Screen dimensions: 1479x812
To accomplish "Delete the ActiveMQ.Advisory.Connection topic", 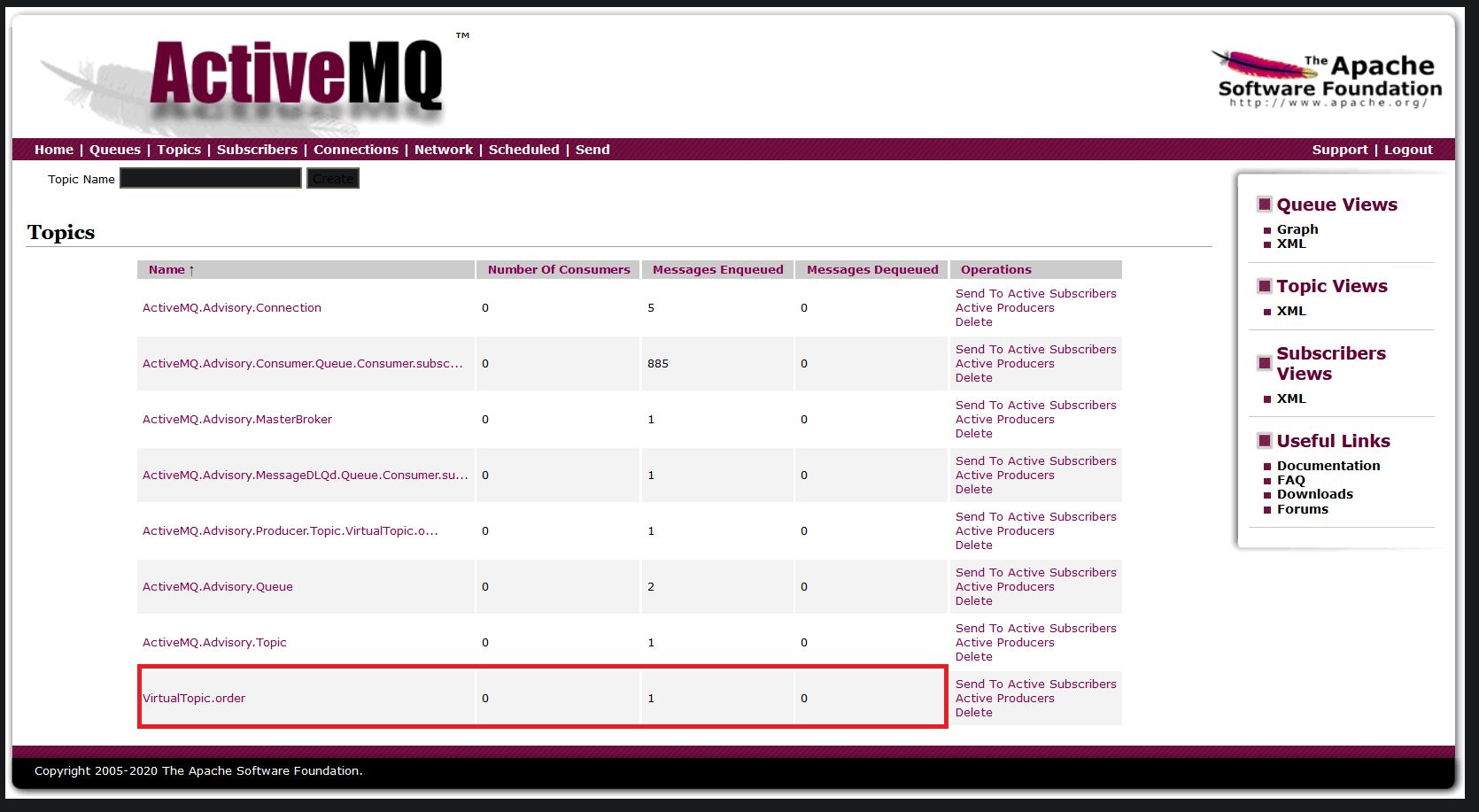I will 974,321.
